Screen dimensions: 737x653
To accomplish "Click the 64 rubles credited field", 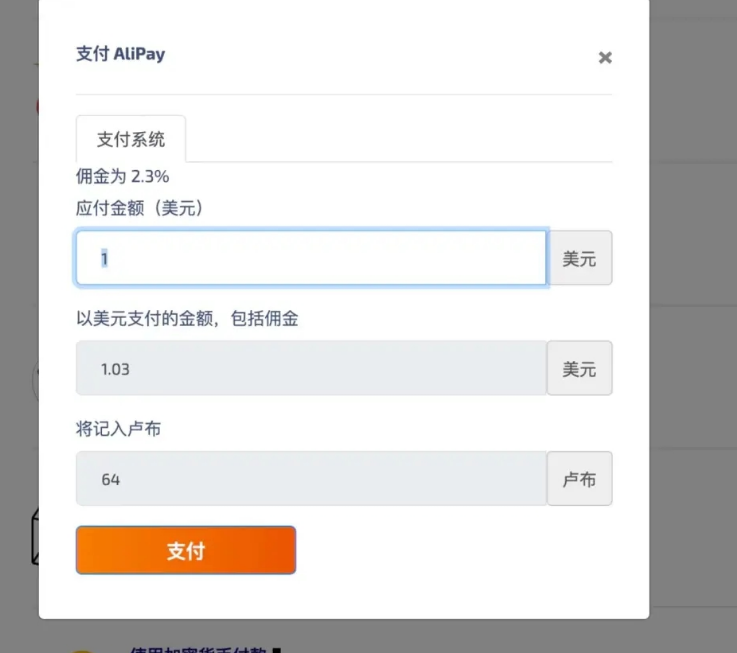I will click(311, 478).
